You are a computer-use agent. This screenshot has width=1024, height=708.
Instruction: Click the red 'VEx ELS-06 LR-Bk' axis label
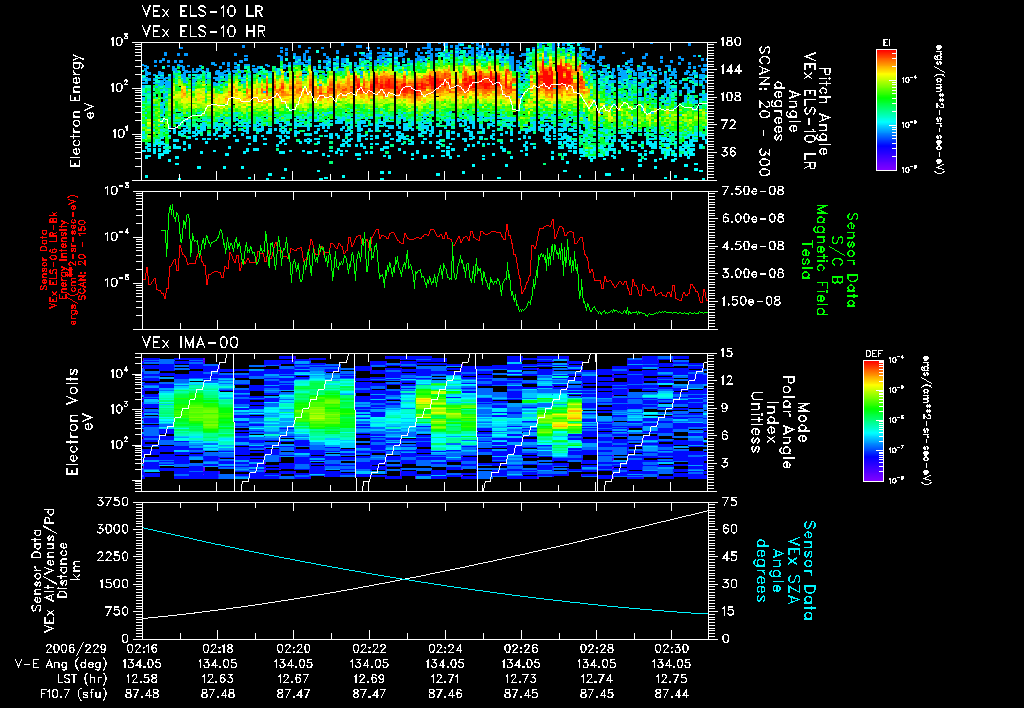[x=54, y=260]
